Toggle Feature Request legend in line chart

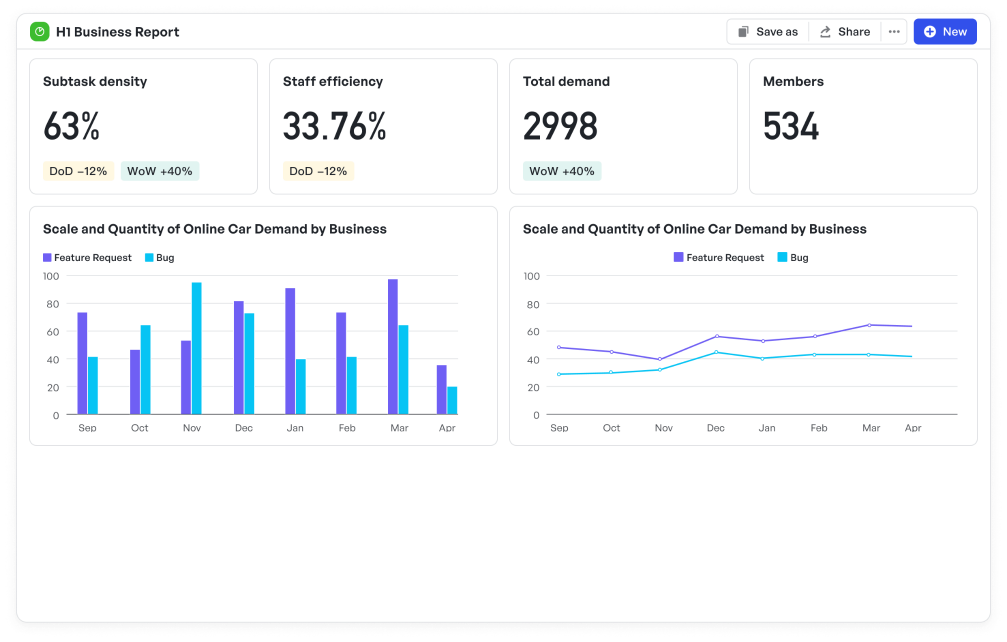[x=719, y=258]
